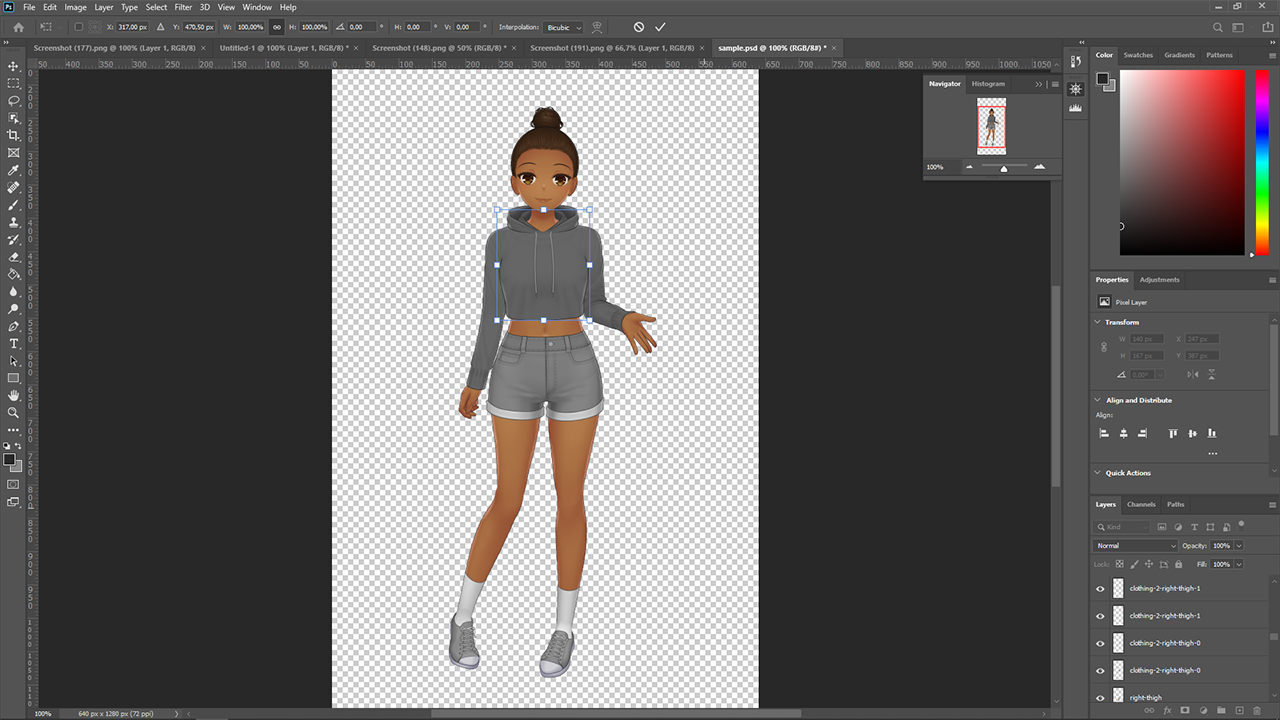The image size is (1280, 720).
Task: Toggle lock all on the layer
Action: pyautogui.click(x=1179, y=564)
